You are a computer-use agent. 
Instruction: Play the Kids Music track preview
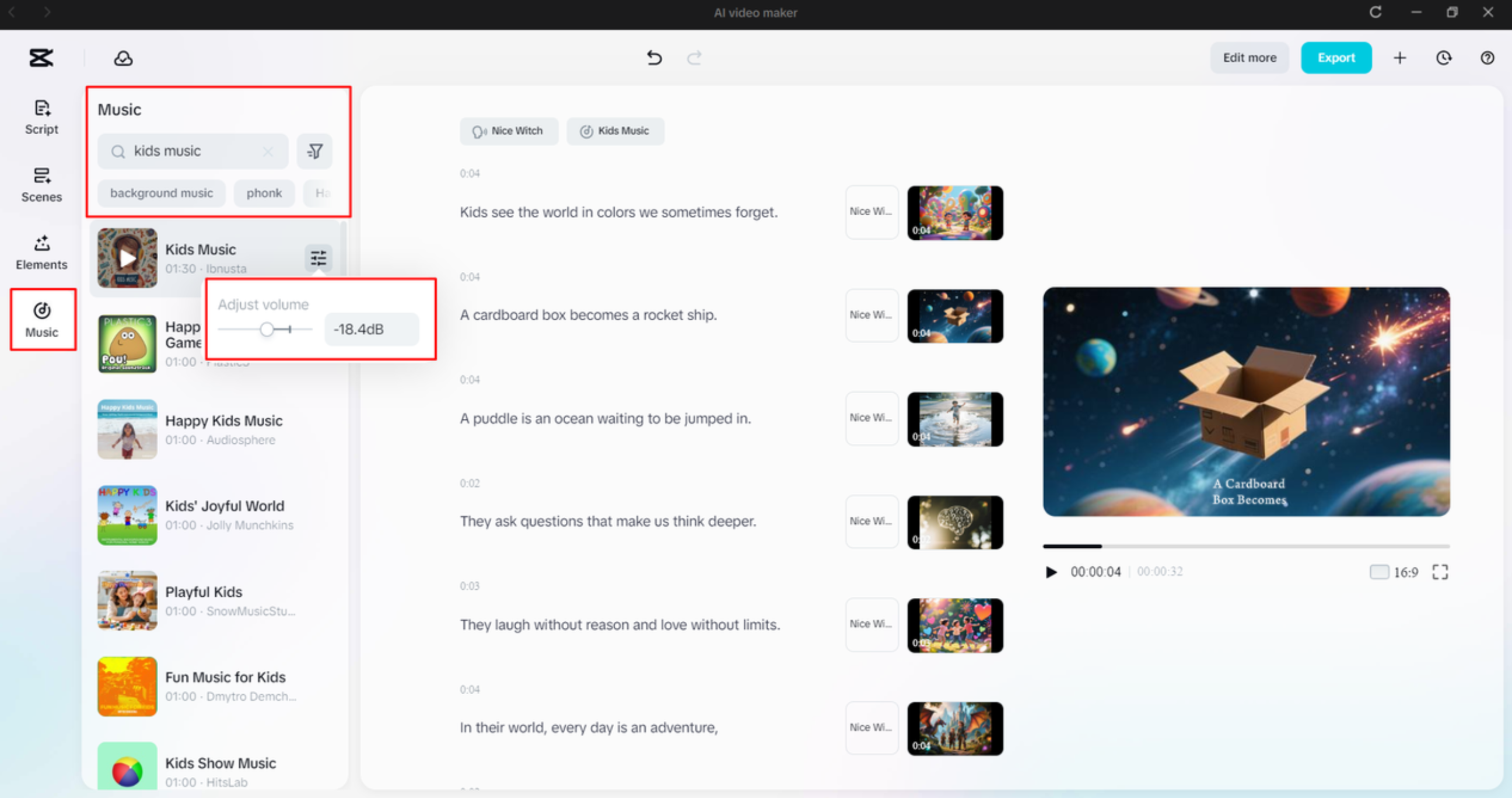(126, 258)
